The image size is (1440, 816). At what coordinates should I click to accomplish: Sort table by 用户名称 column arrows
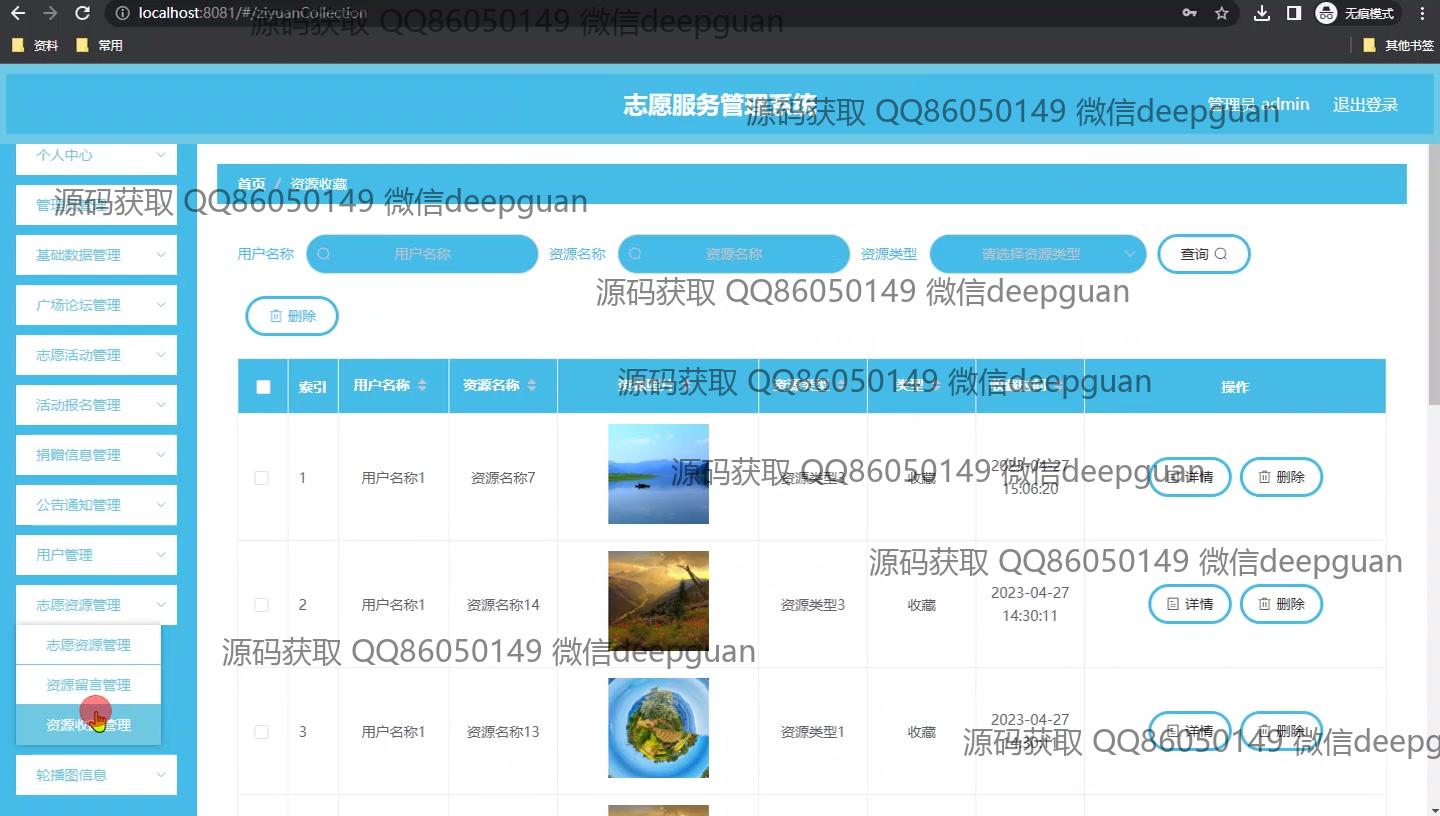pos(422,386)
